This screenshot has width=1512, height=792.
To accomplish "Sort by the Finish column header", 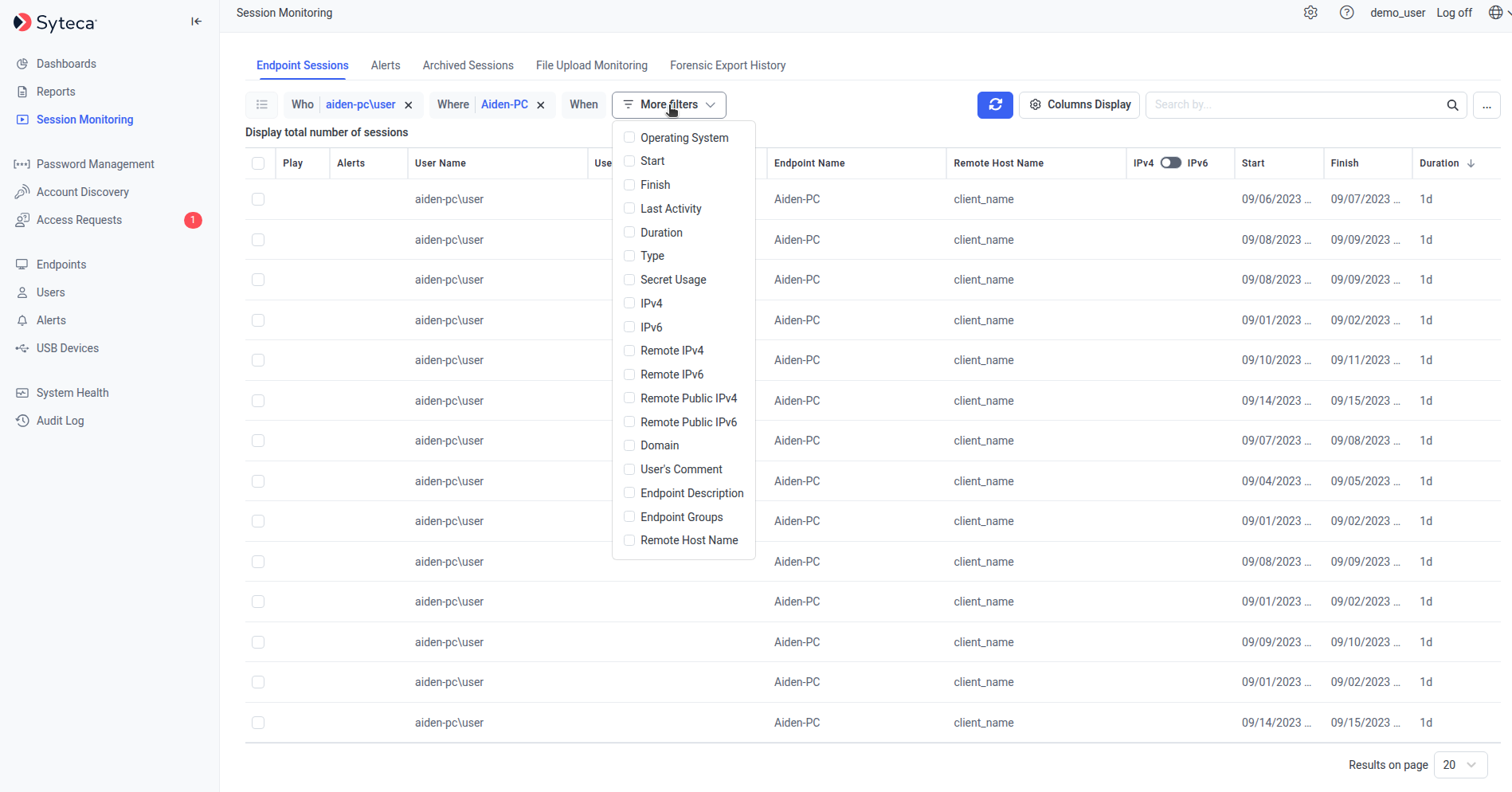I will [1345, 163].
